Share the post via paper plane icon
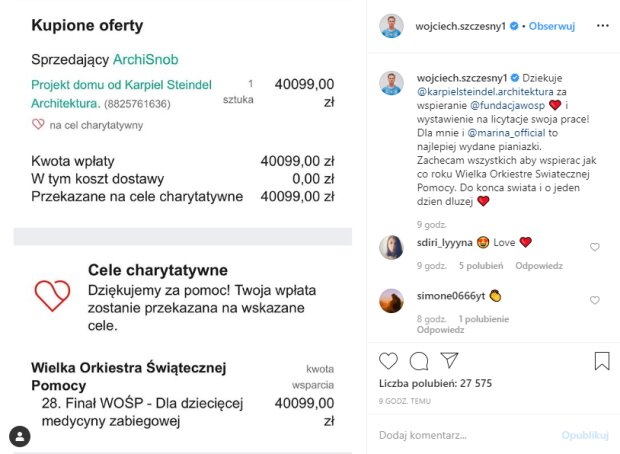Viewport: 620px width, 454px height. pyautogui.click(x=450, y=360)
